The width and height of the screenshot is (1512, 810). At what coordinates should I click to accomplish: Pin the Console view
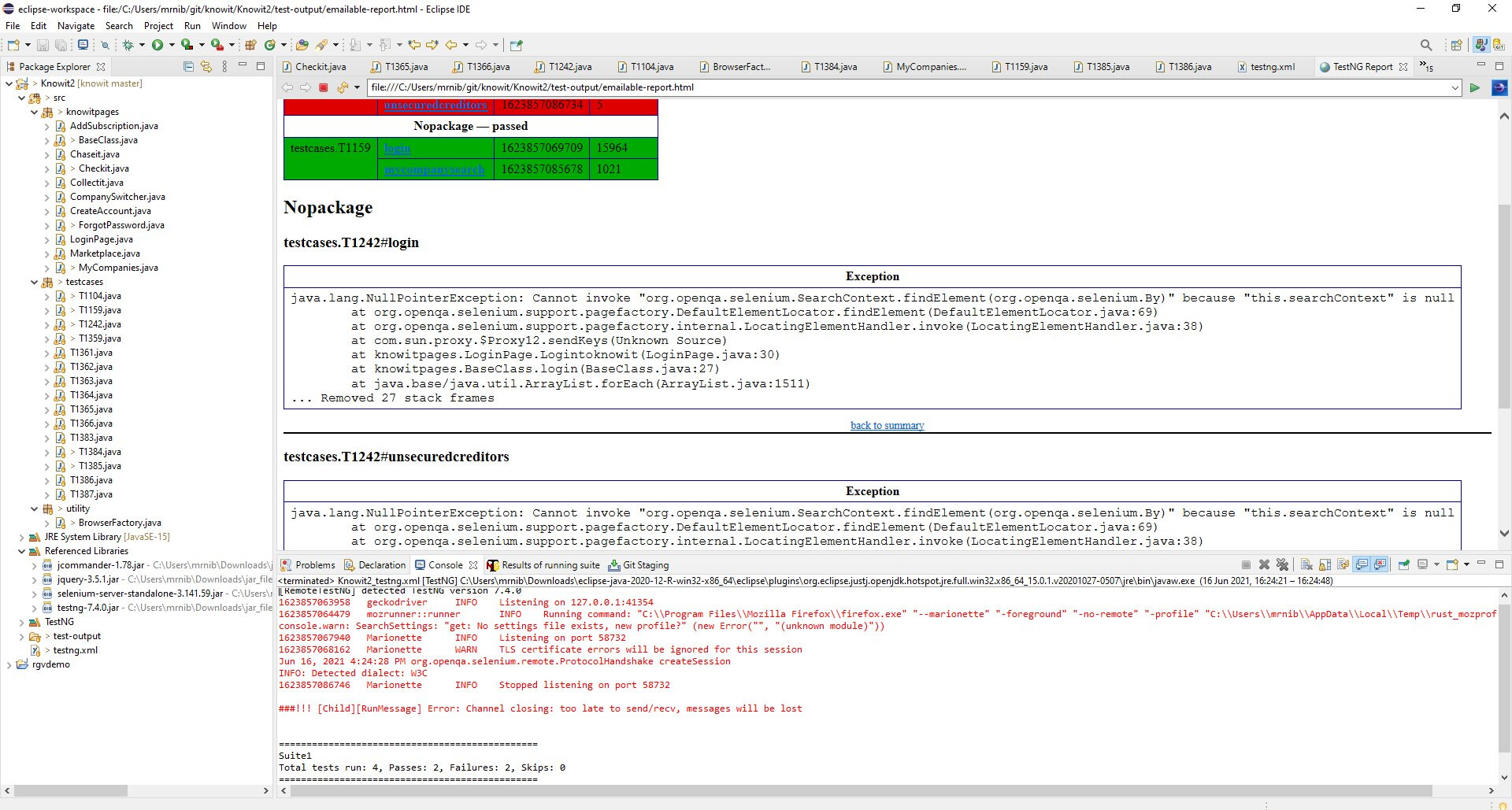1404,564
